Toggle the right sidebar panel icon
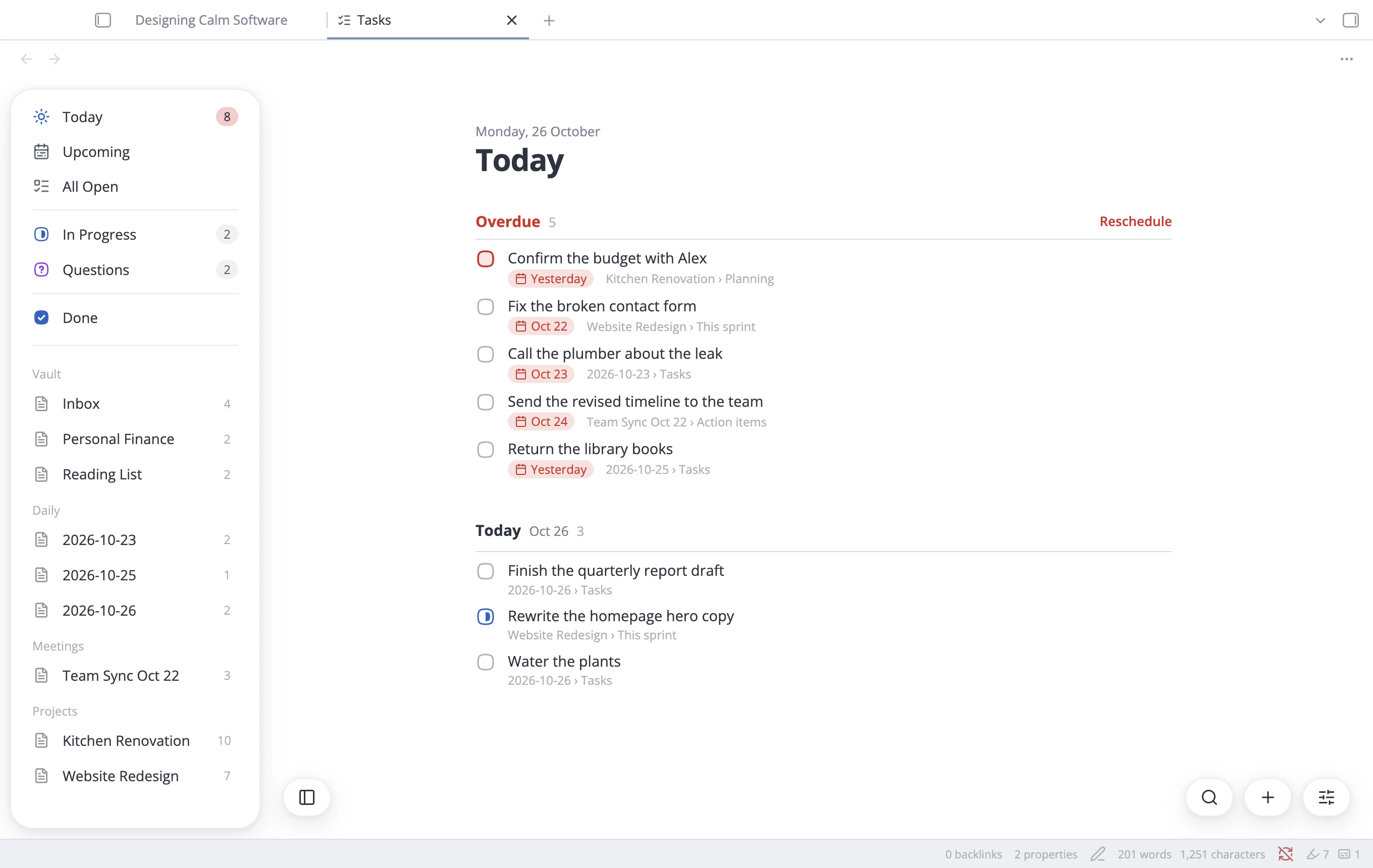Image resolution: width=1373 pixels, height=868 pixels. [x=1350, y=21]
